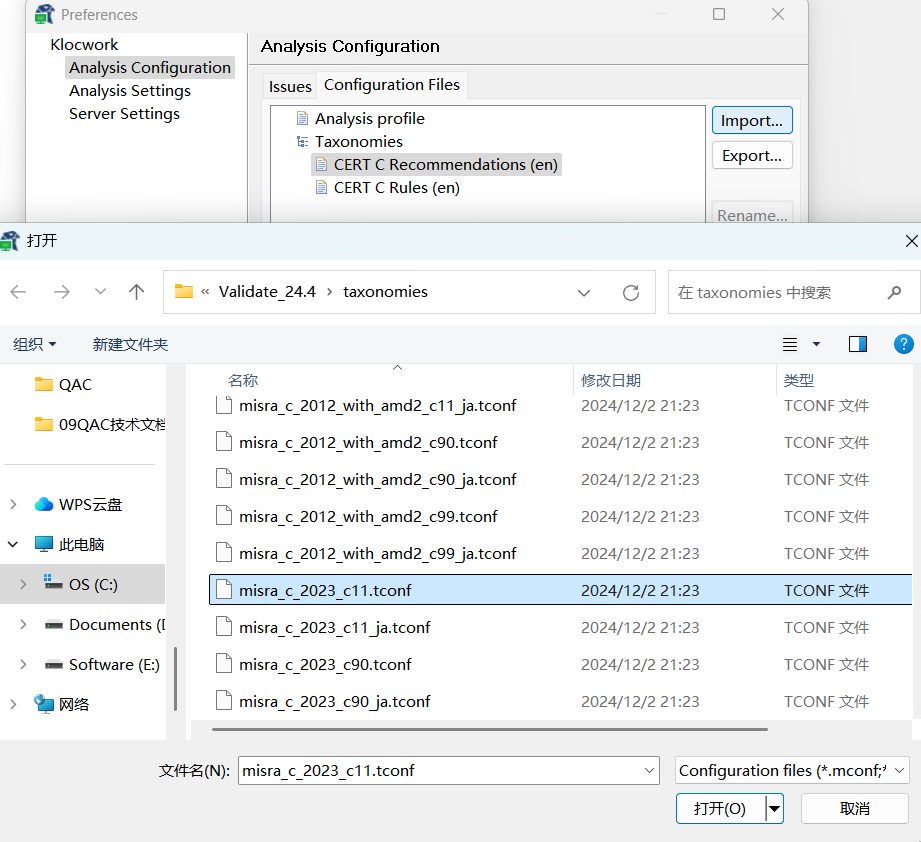Image resolution: width=921 pixels, height=842 pixels.
Task: Open Analysis Settings preferences page
Action: (130, 91)
